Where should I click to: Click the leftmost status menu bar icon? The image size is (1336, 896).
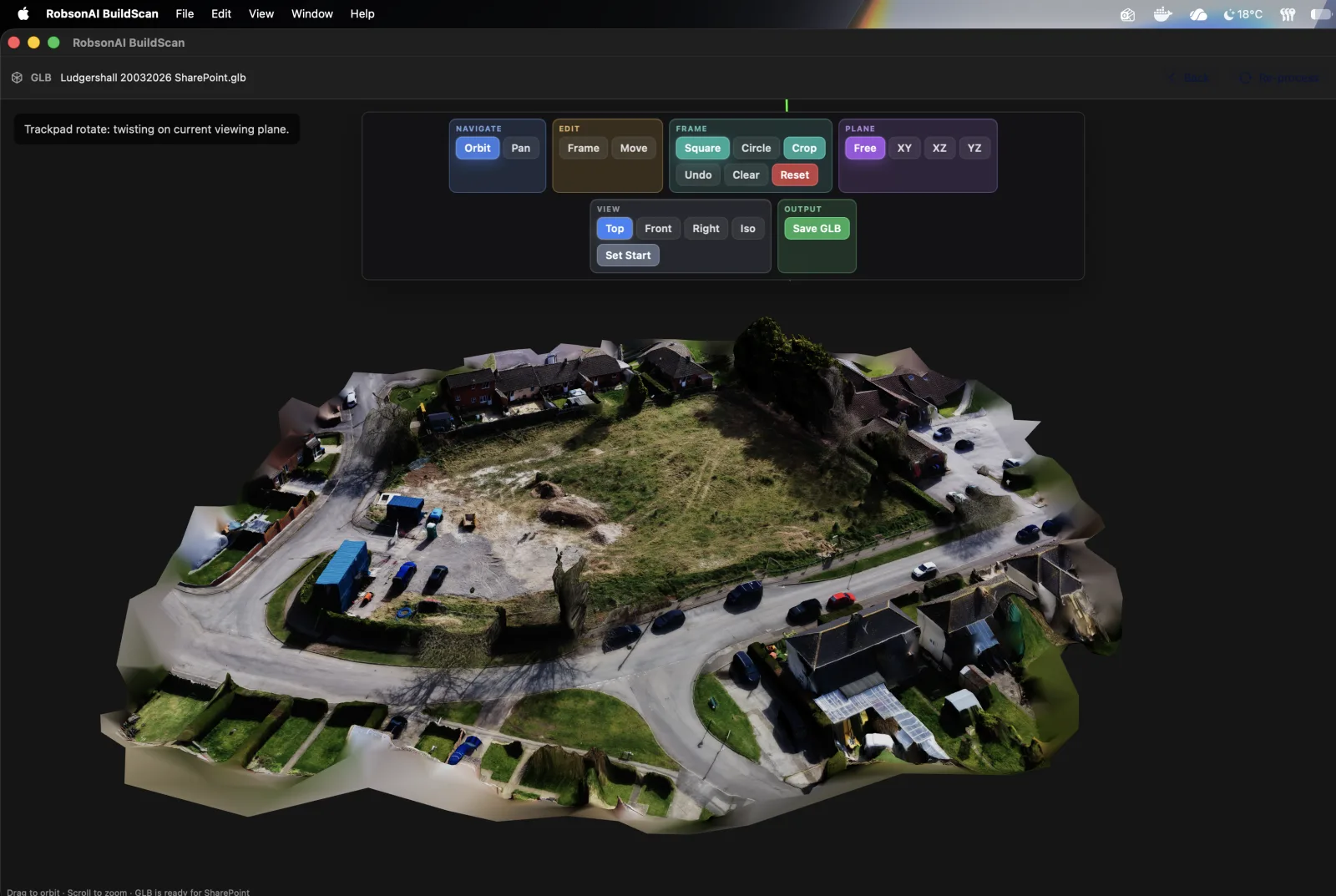tap(1127, 14)
